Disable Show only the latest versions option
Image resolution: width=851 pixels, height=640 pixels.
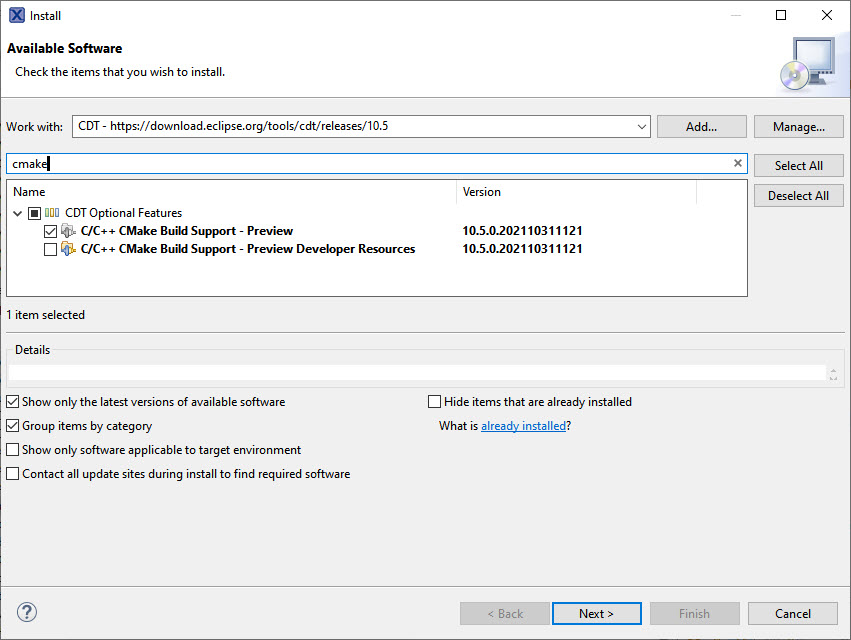click(x=13, y=402)
